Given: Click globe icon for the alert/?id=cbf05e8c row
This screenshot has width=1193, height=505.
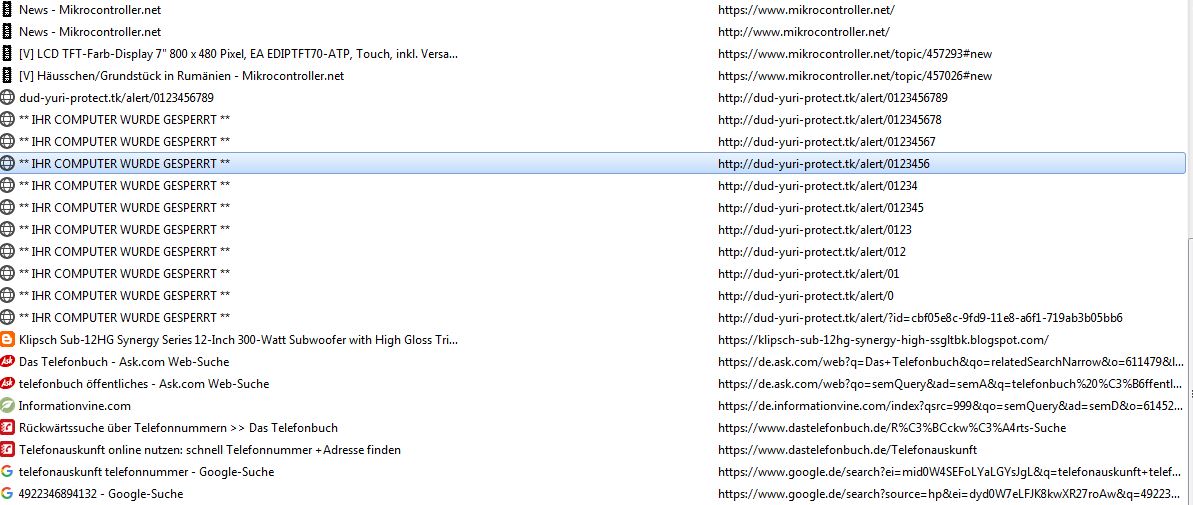Looking at the screenshot, I should pyautogui.click(x=8, y=318).
